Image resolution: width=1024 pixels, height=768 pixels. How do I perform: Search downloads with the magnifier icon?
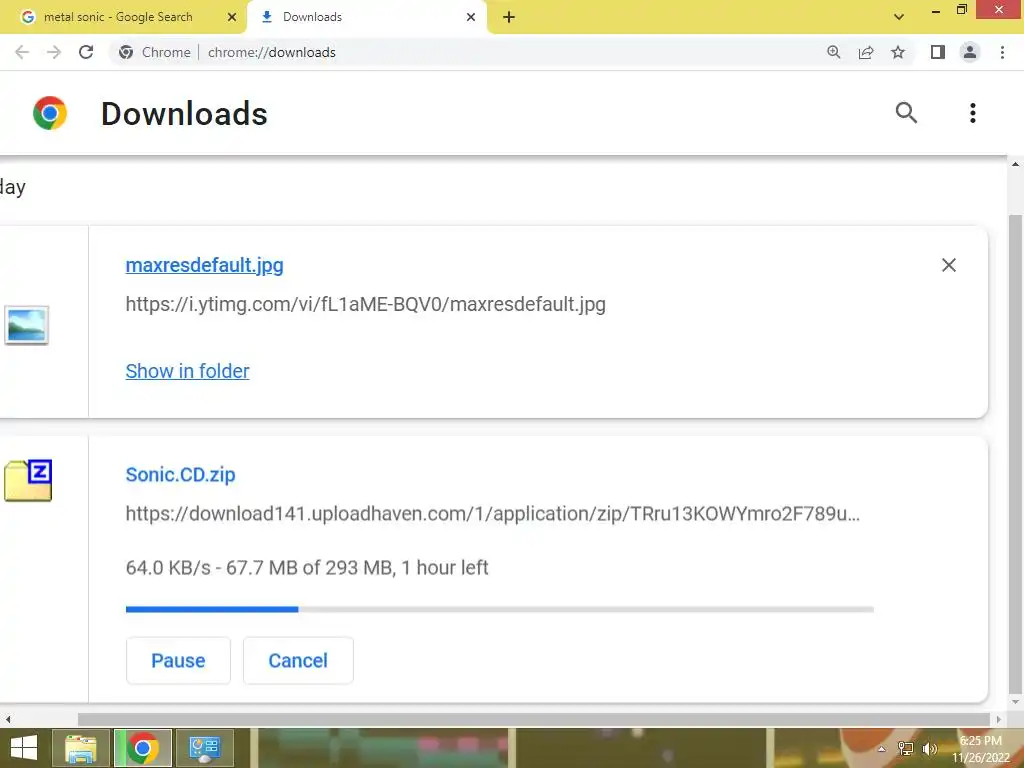pos(906,113)
